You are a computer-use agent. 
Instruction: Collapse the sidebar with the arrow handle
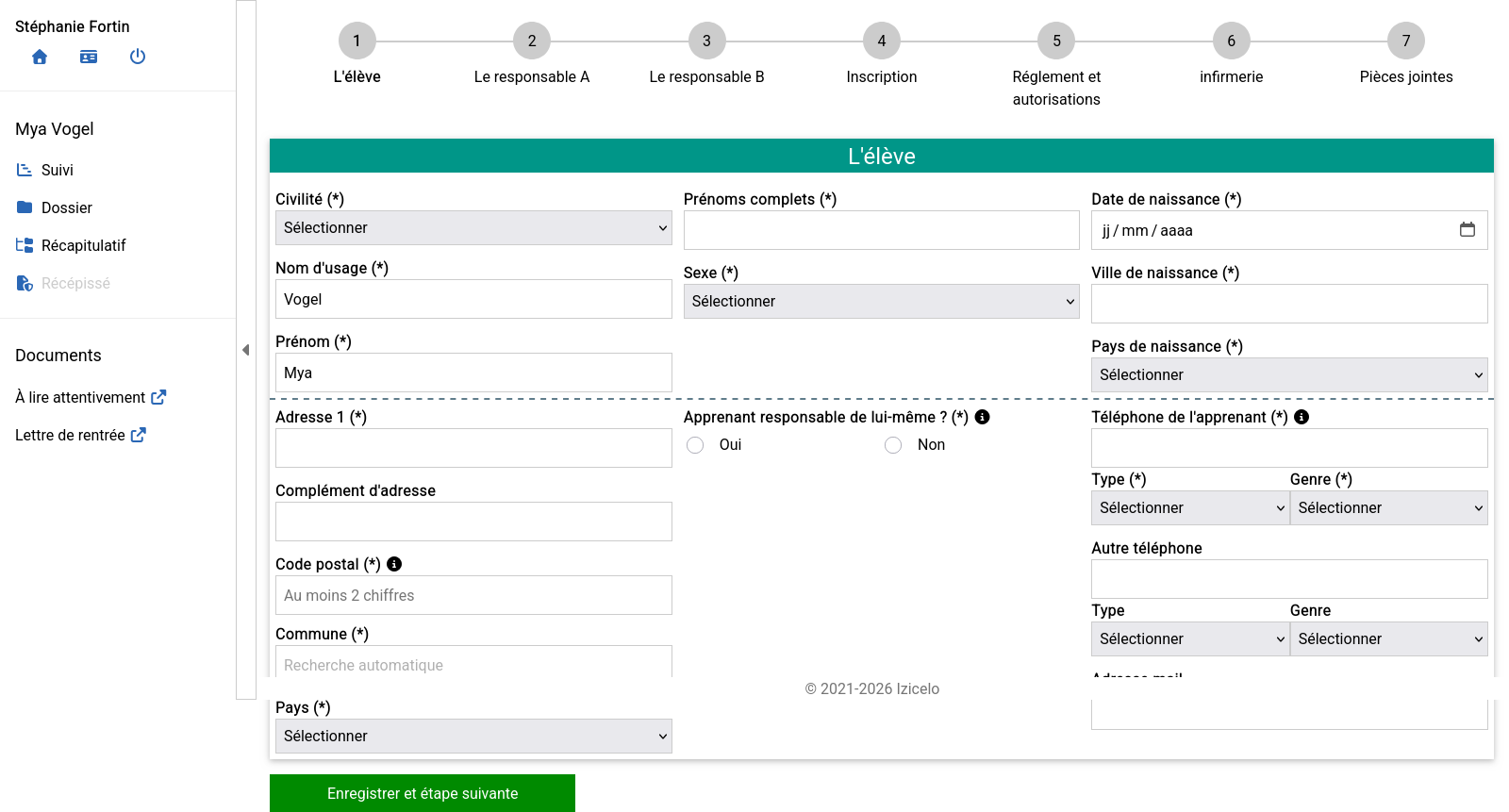246,350
